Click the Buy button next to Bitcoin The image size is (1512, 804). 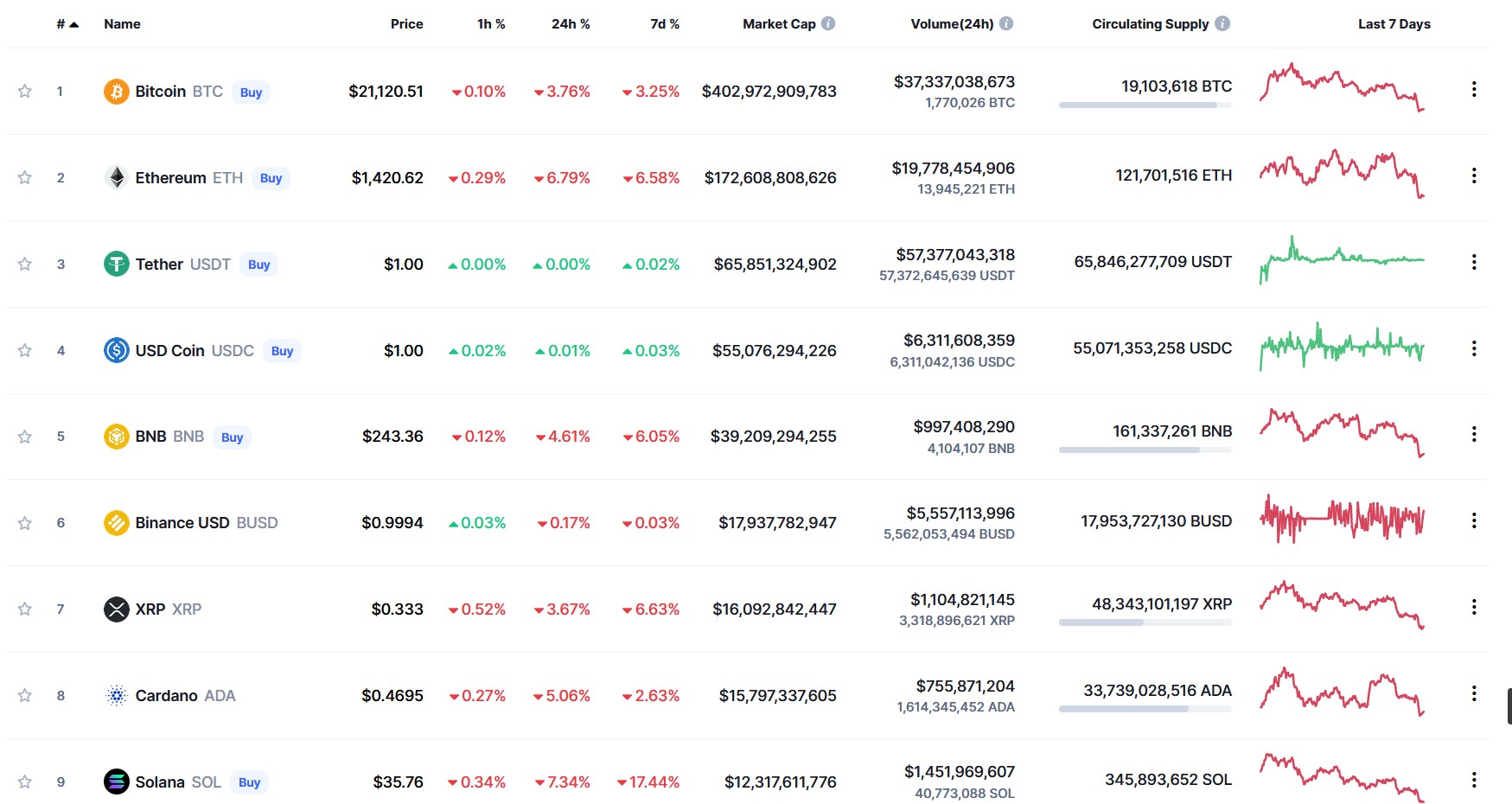coord(251,92)
